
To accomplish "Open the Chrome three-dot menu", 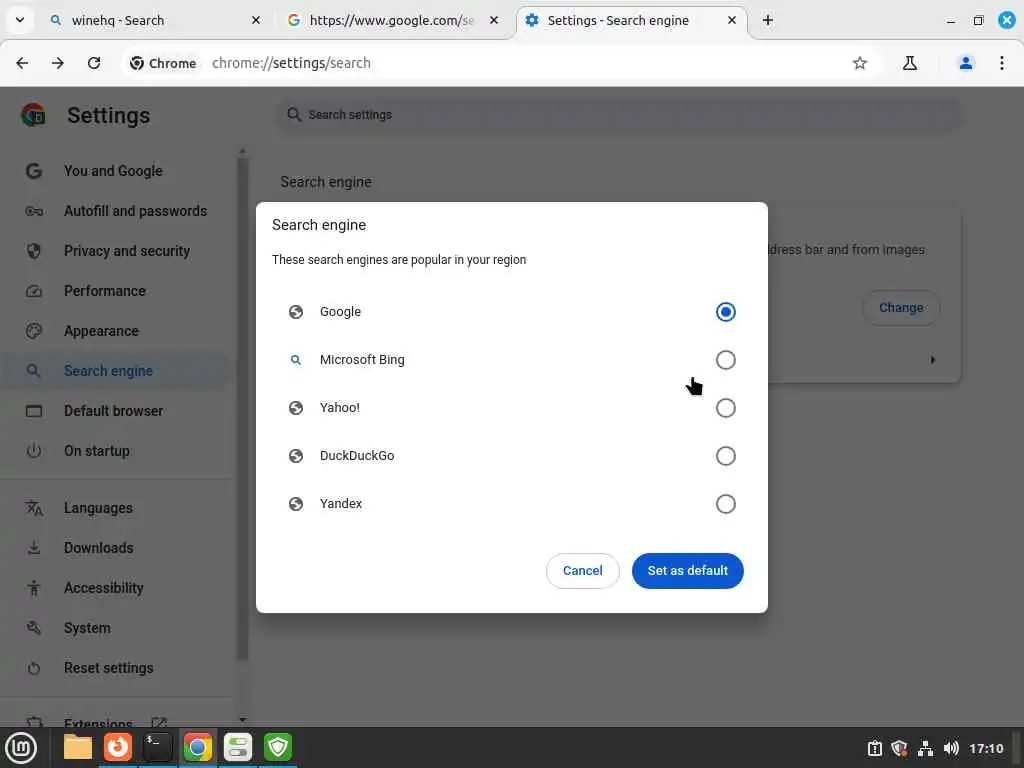I will click(x=1001, y=63).
